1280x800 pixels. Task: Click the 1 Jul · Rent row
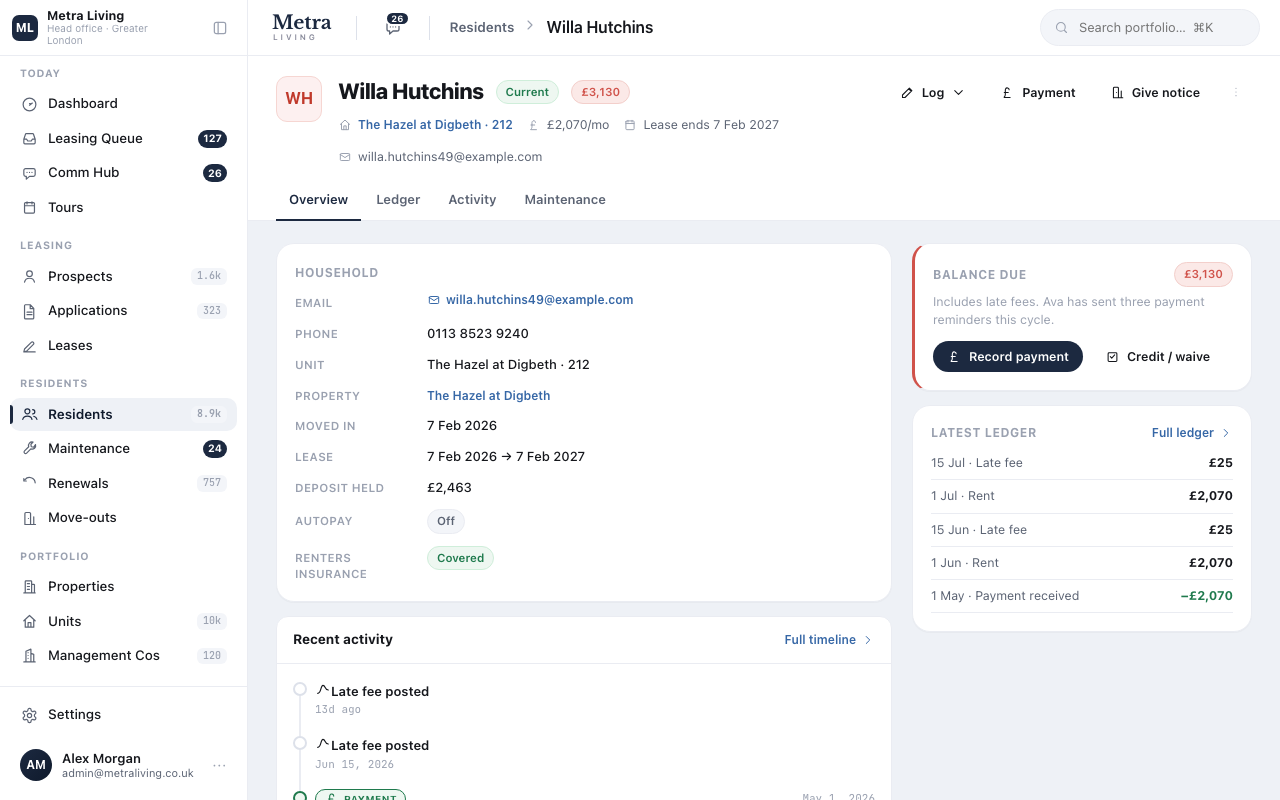coord(1082,496)
